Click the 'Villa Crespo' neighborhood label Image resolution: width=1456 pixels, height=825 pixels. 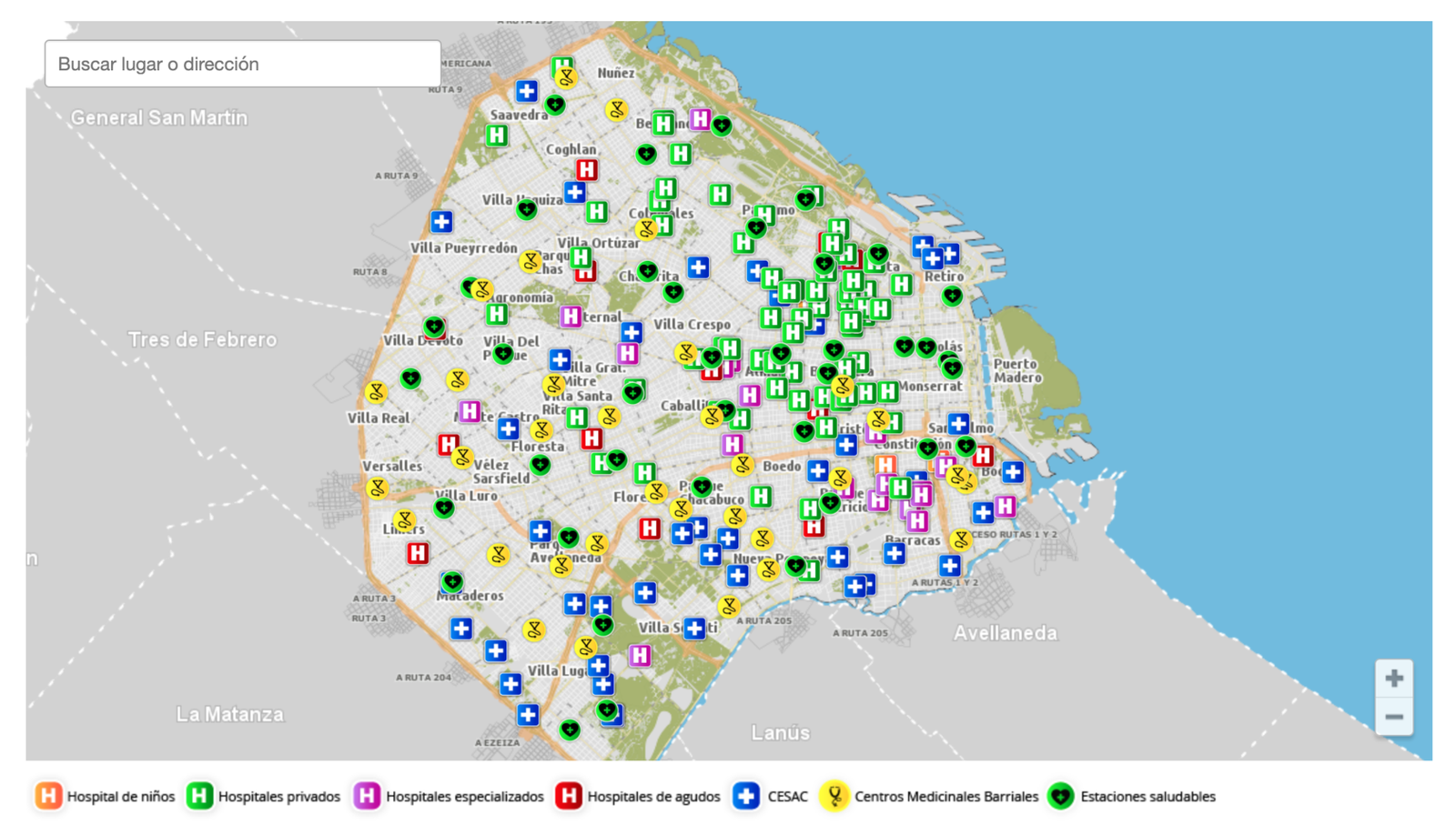(692, 324)
